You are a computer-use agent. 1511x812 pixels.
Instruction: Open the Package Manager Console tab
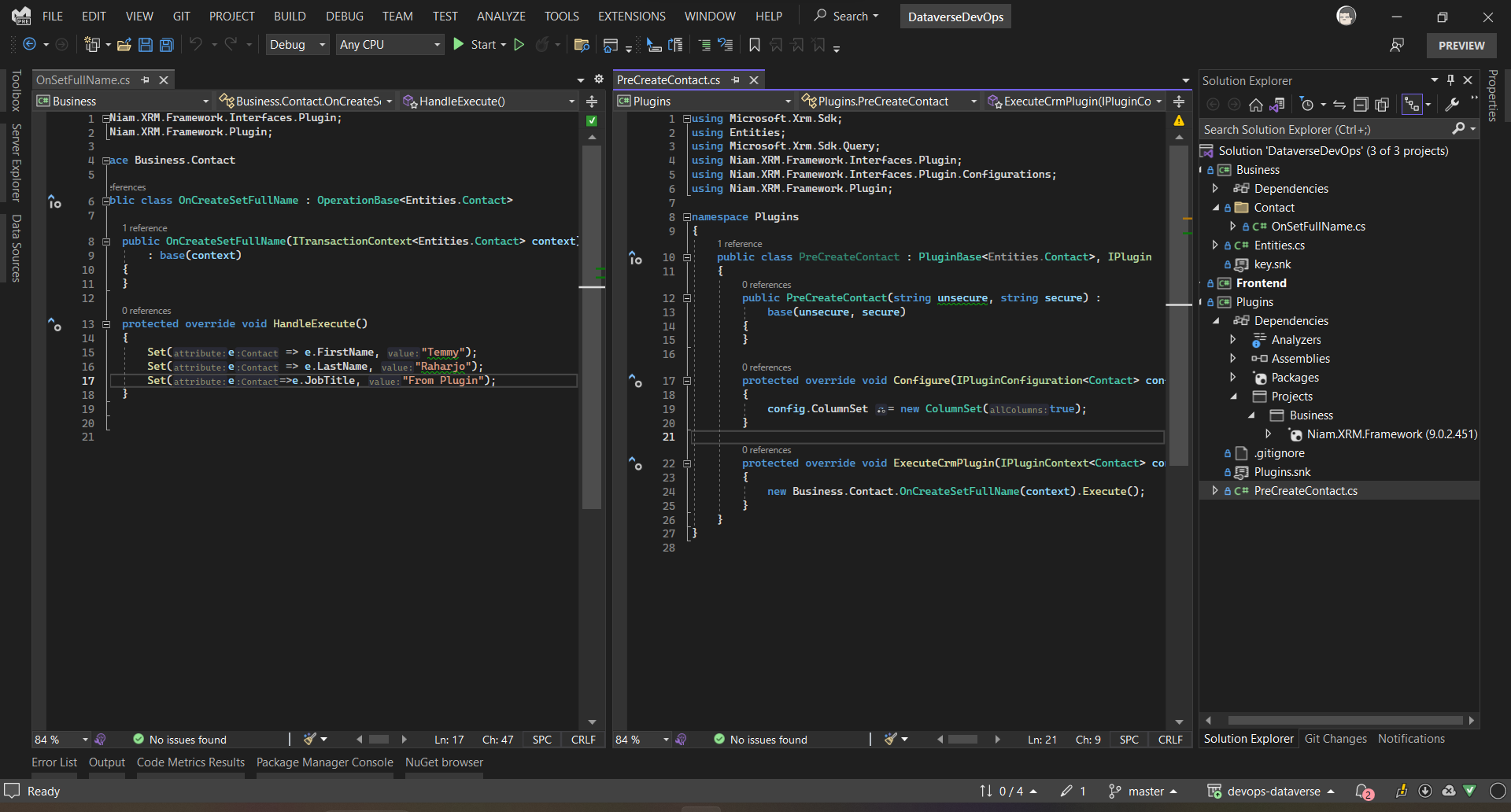[324, 762]
